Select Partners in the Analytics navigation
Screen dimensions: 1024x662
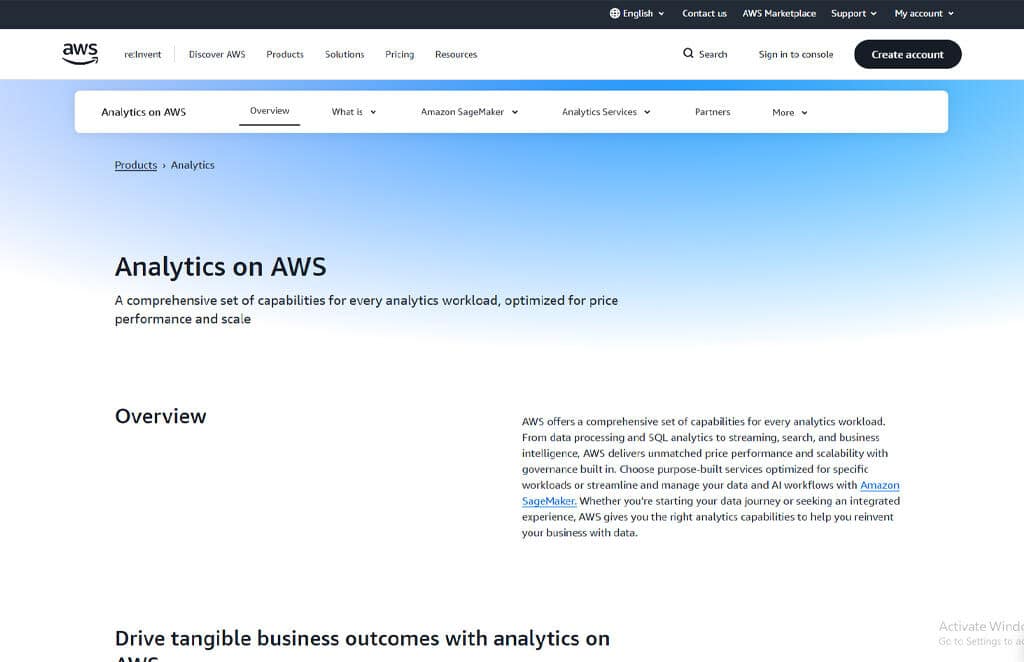tap(712, 112)
